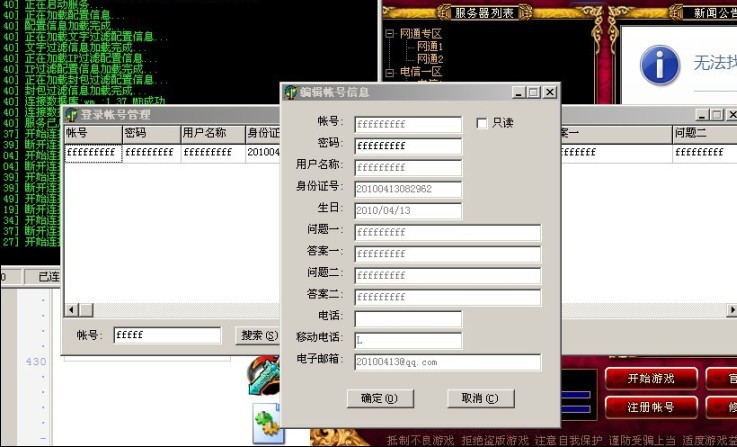The height and width of the screenshot is (447, 737).
Task: Open the file icon below sword icon
Action: 268,424
